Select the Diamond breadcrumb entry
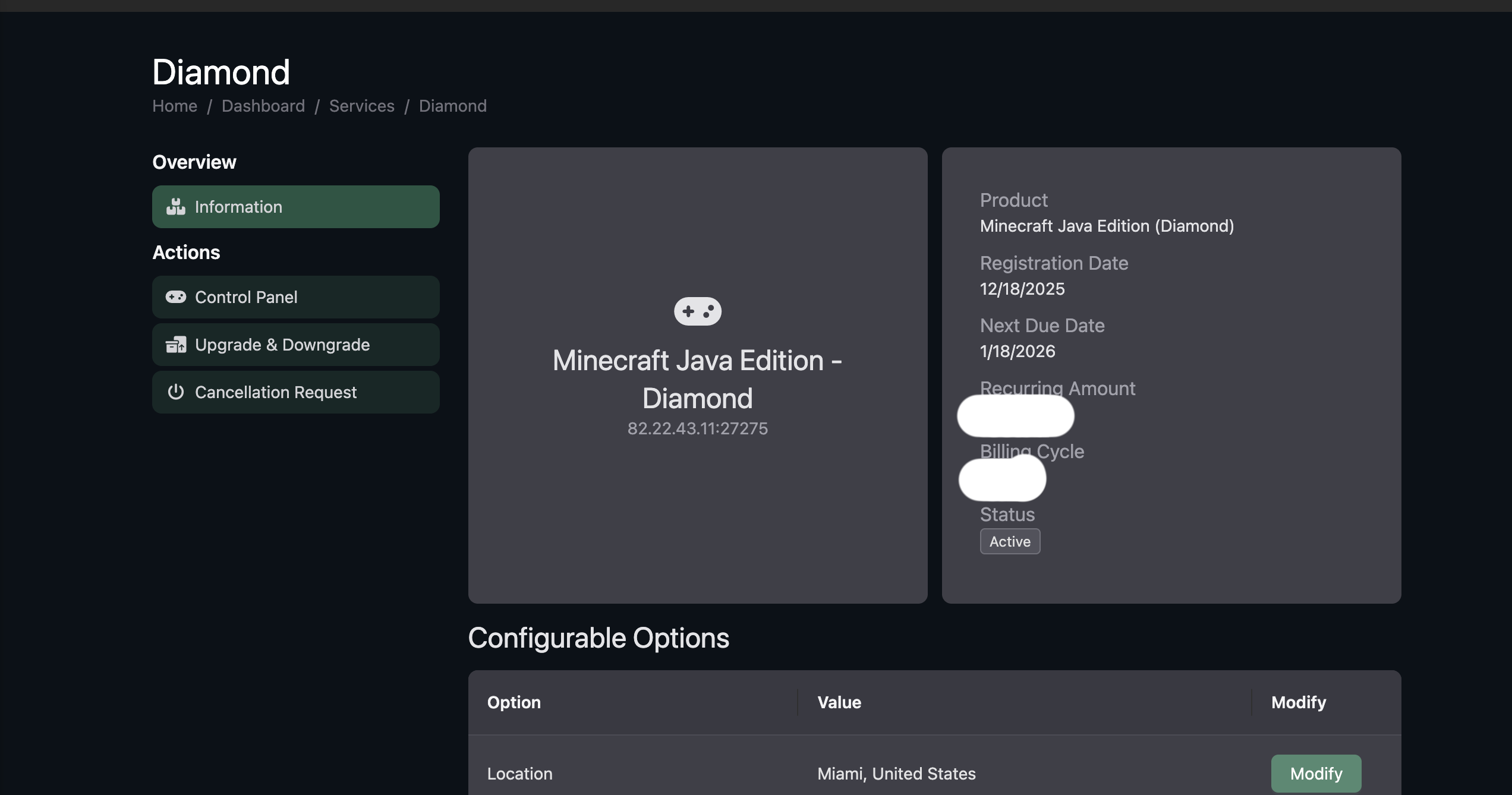 [452, 106]
